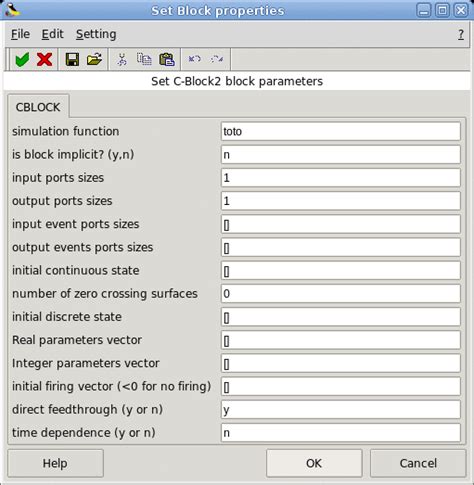The width and height of the screenshot is (474, 485).
Task: Click the simulation function field containing toto
Action: (x=341, y=131)
